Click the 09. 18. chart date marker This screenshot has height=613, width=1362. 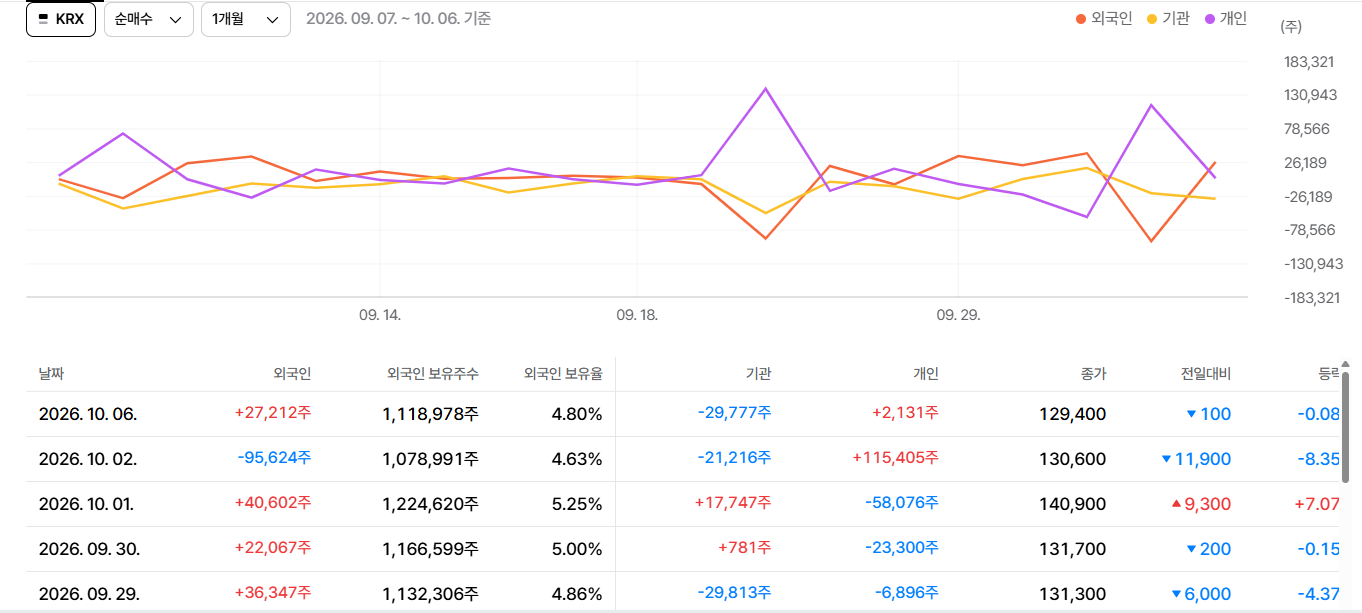tap(637, 314)
